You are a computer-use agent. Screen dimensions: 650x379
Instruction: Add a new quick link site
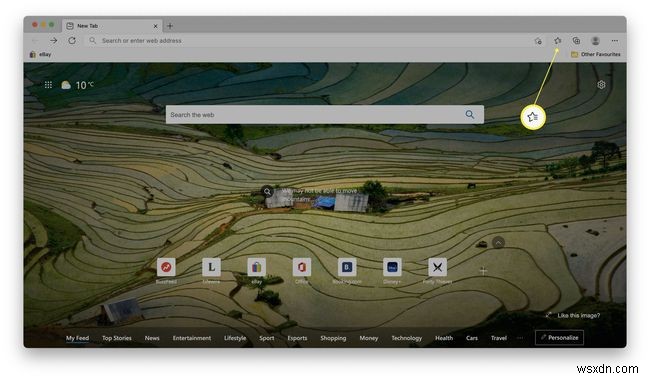coord(483,271)
